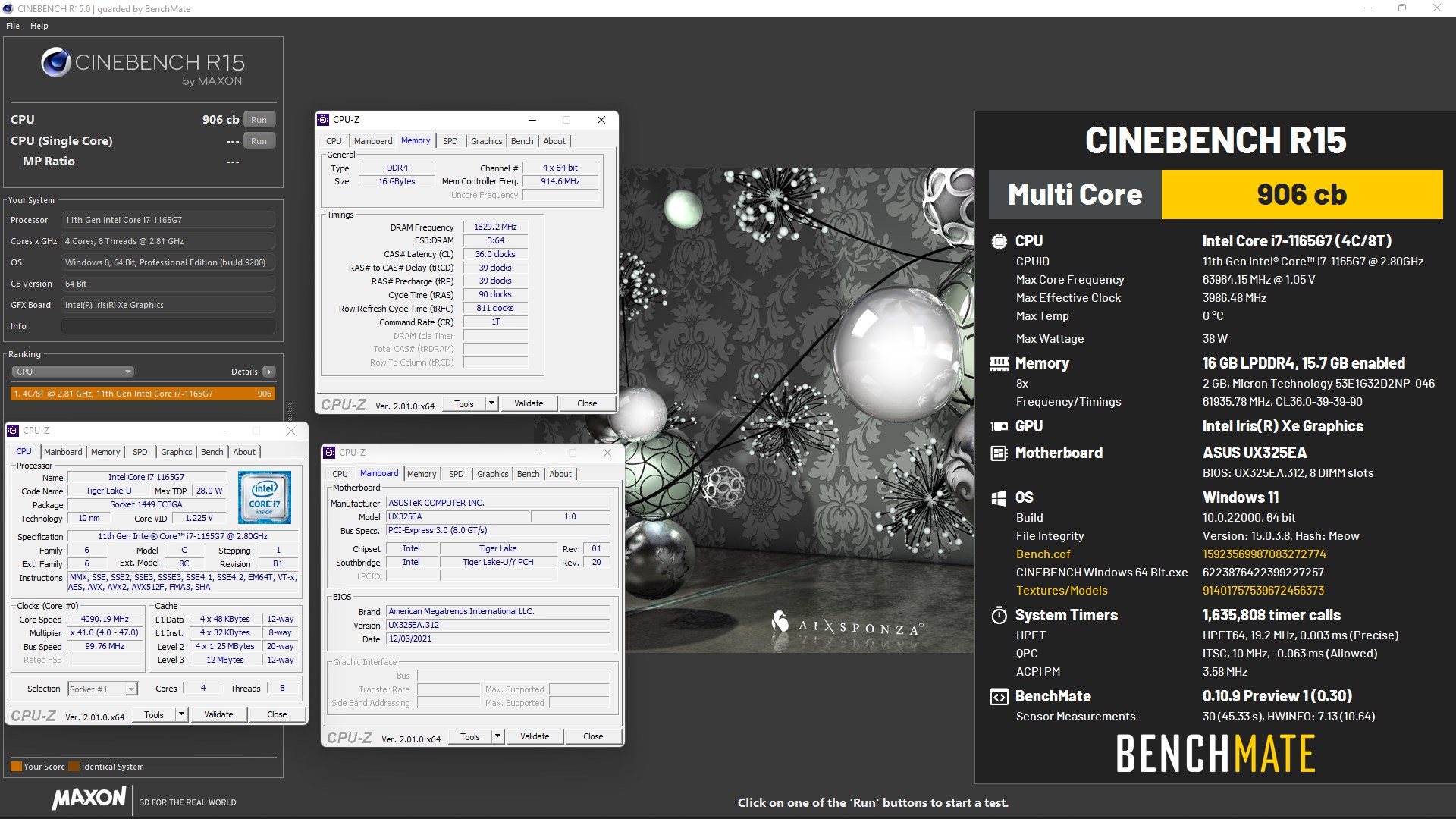Open About tab in CPU CPU-Z window
This screenshot has height=819, width=1456.
[244, 452]
